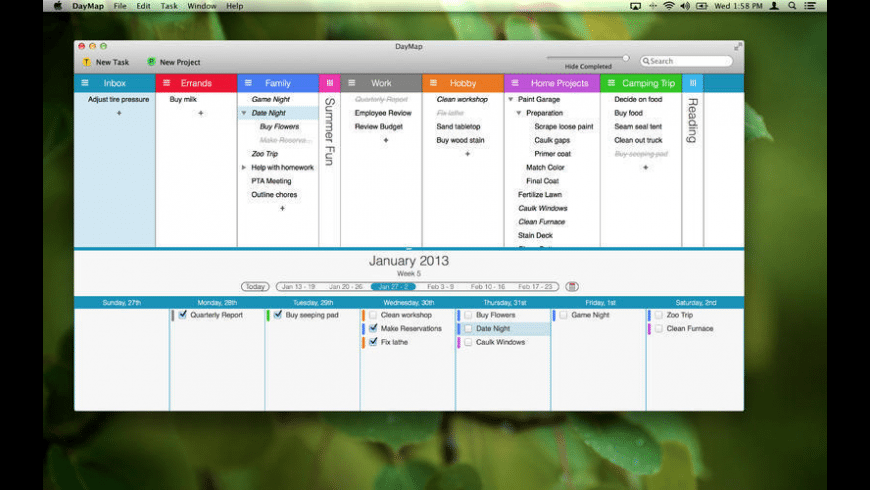Click the collapsed Reading column icon
The width and height of the screenshot is (870, 490).
pos(692,83)
